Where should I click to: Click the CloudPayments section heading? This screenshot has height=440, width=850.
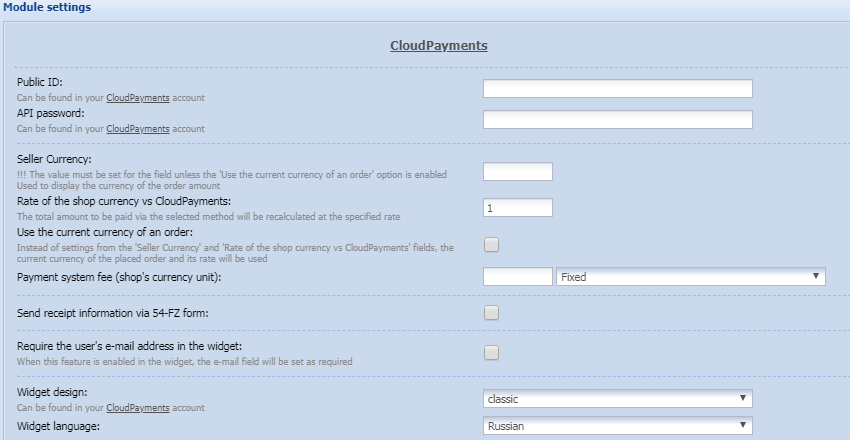tap(439, 46)
